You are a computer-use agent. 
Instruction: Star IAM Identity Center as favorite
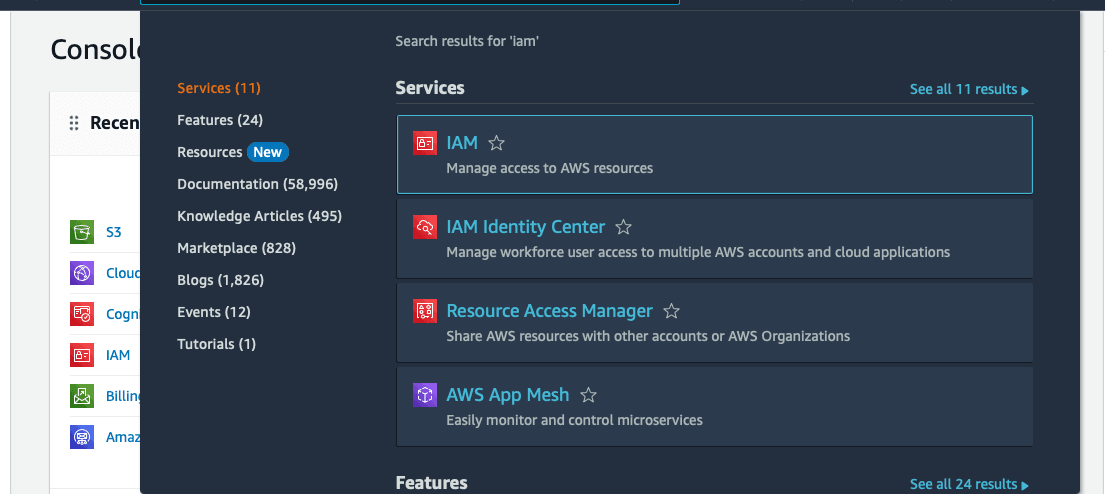tap(623, 227)
